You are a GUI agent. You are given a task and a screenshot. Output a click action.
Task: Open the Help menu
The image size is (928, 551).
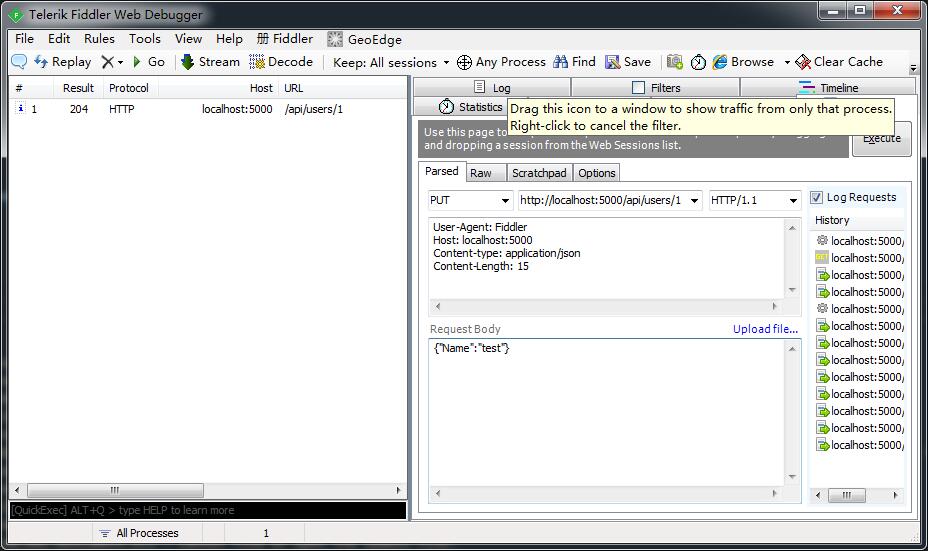click(x=229, y=39)
